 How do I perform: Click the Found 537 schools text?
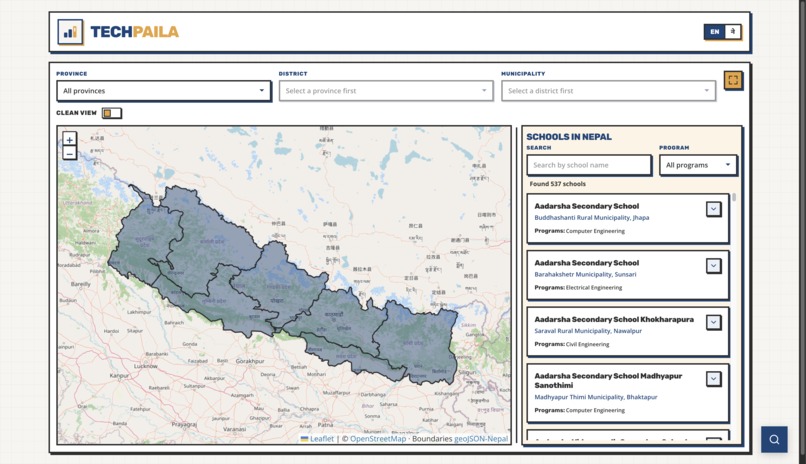point(557,184)
